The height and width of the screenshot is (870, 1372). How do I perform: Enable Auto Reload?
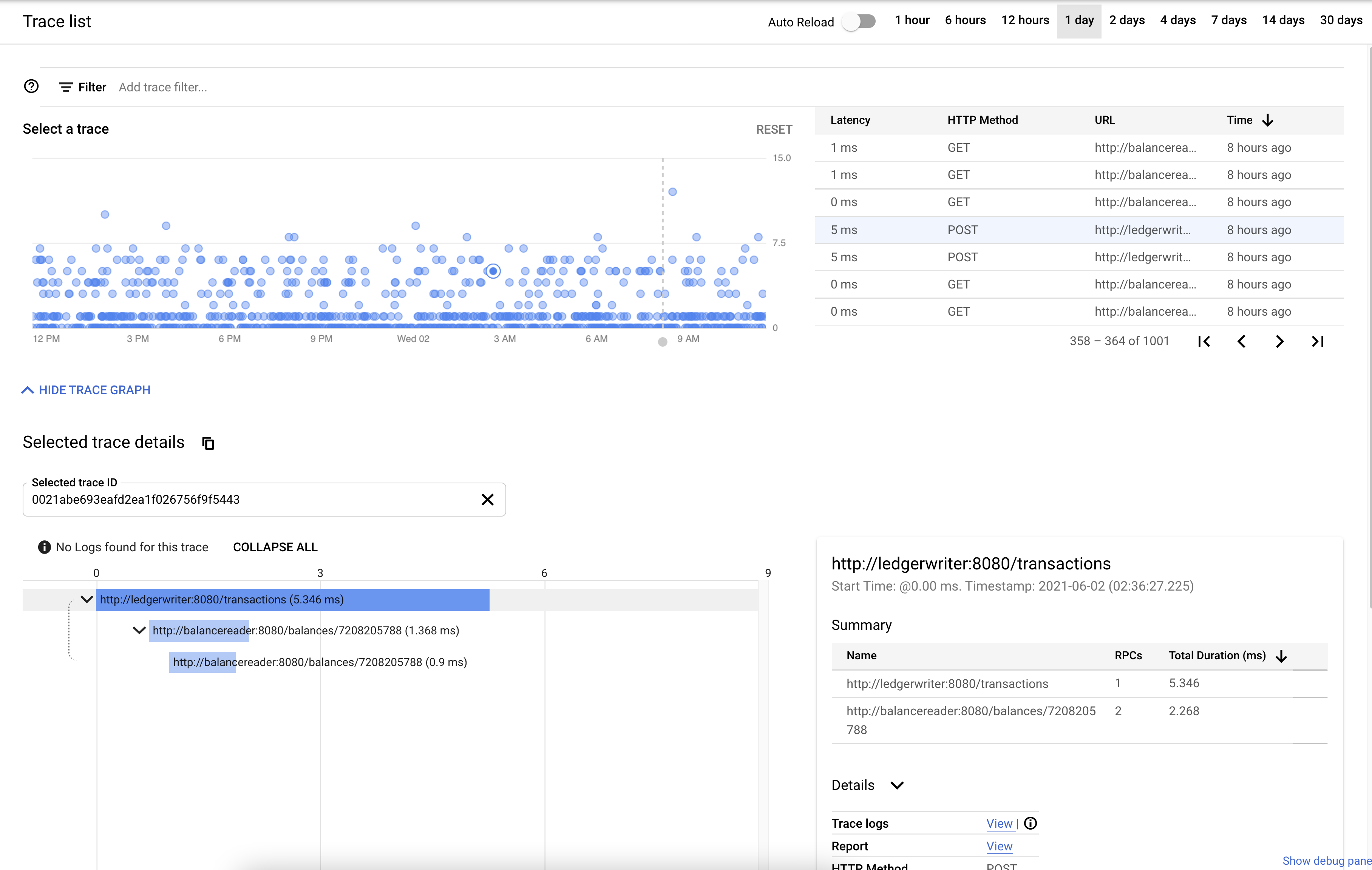tap(860, 22)
